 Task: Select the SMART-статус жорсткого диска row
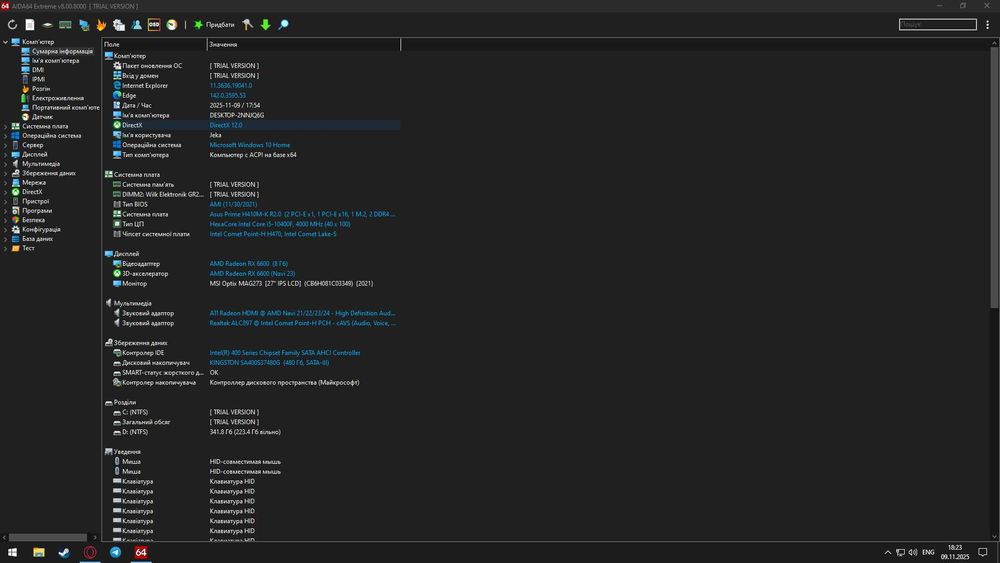tap(251, 372)
